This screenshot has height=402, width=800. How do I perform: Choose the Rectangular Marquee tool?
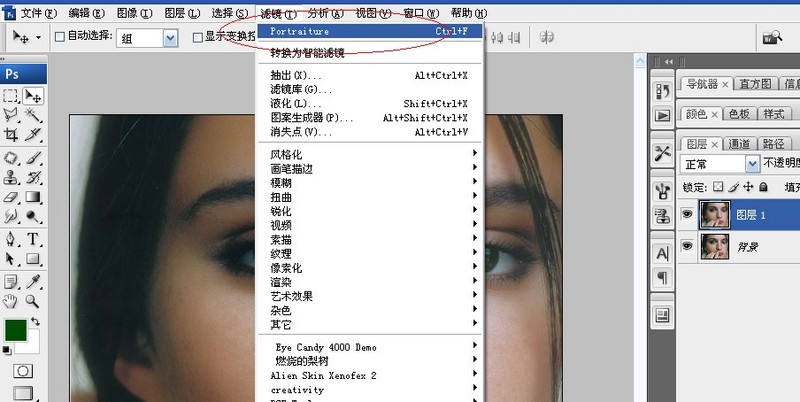coord(11,96)
